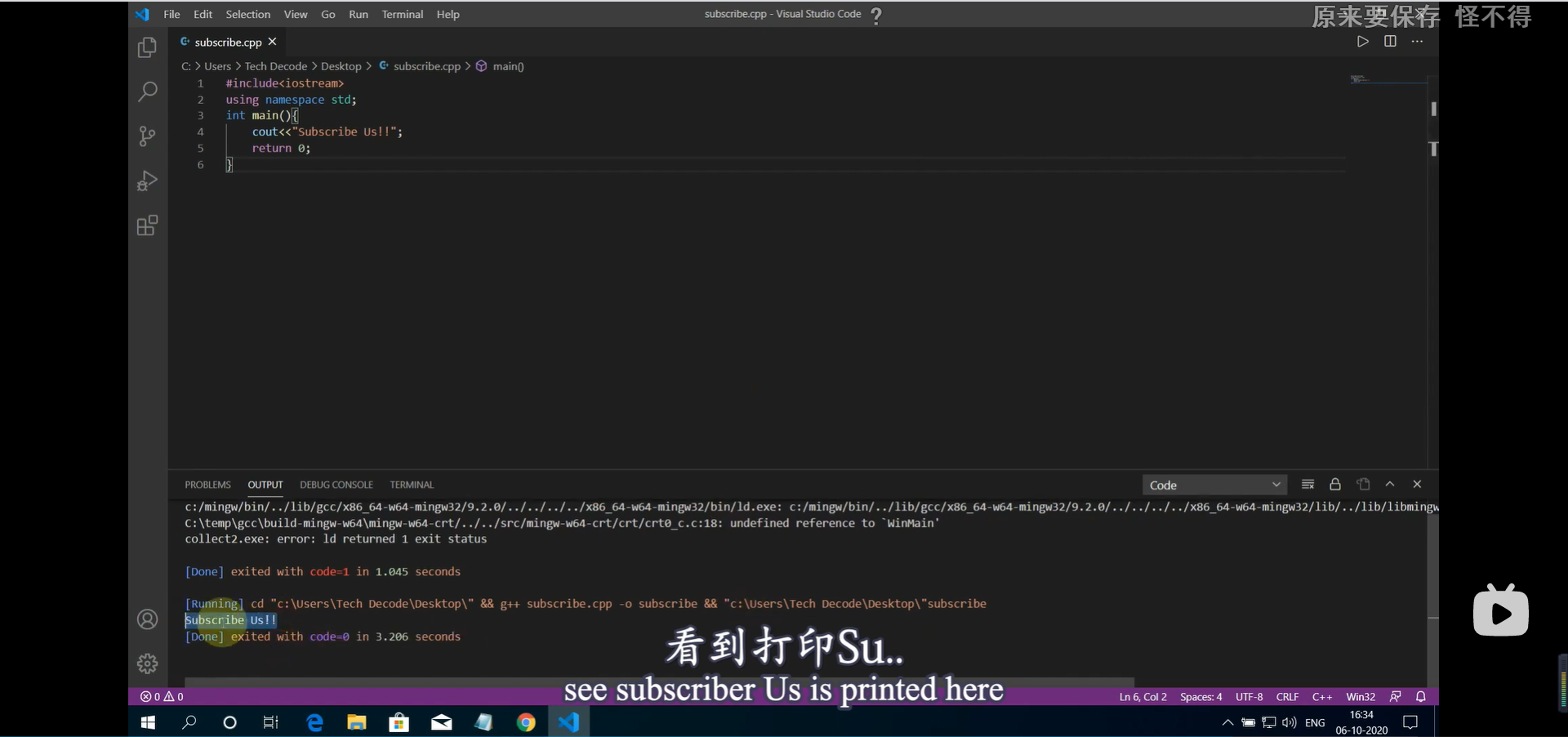The height and width of the screenshot is (737, 1568).
Task: Open the Source Control view
Action: pyautogui.click(x=147, y=136)
